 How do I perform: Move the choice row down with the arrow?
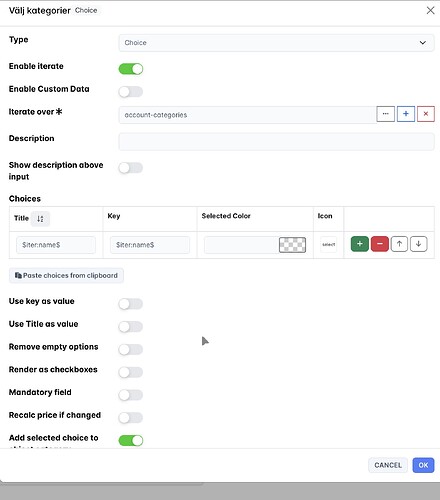pyautogui.click(x=418, y=244)
